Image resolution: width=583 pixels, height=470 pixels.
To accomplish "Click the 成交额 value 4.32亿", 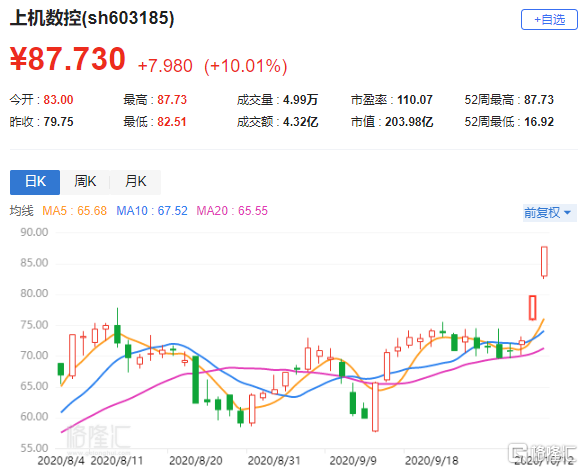I will click(x=300, y=122).
